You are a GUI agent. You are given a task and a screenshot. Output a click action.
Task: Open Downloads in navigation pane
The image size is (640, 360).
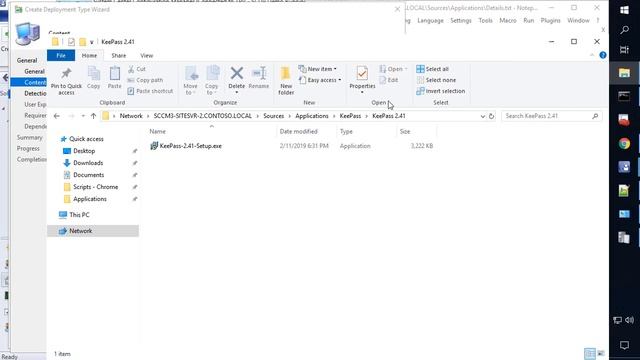click(x=88, y=163)
